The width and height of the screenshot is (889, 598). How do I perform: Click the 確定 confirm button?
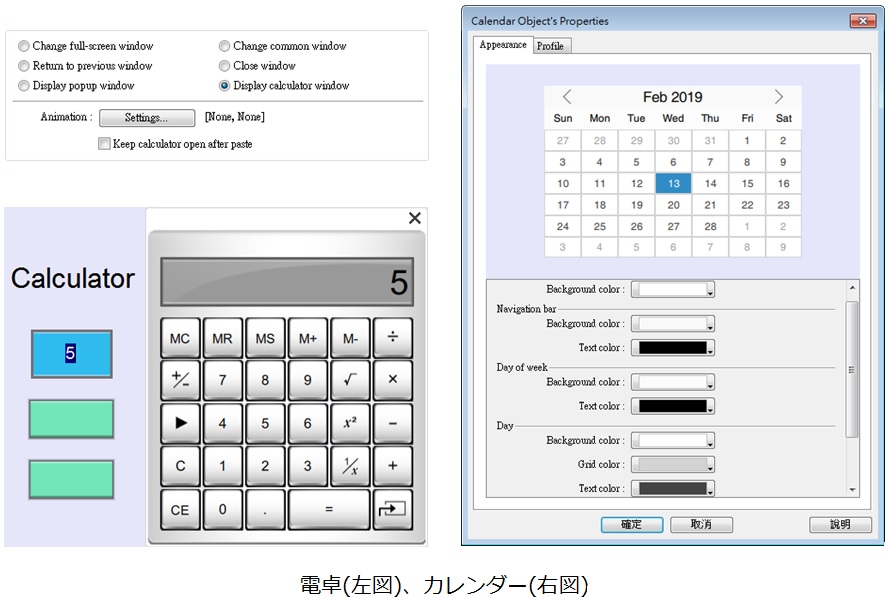[x=631, y=524]
